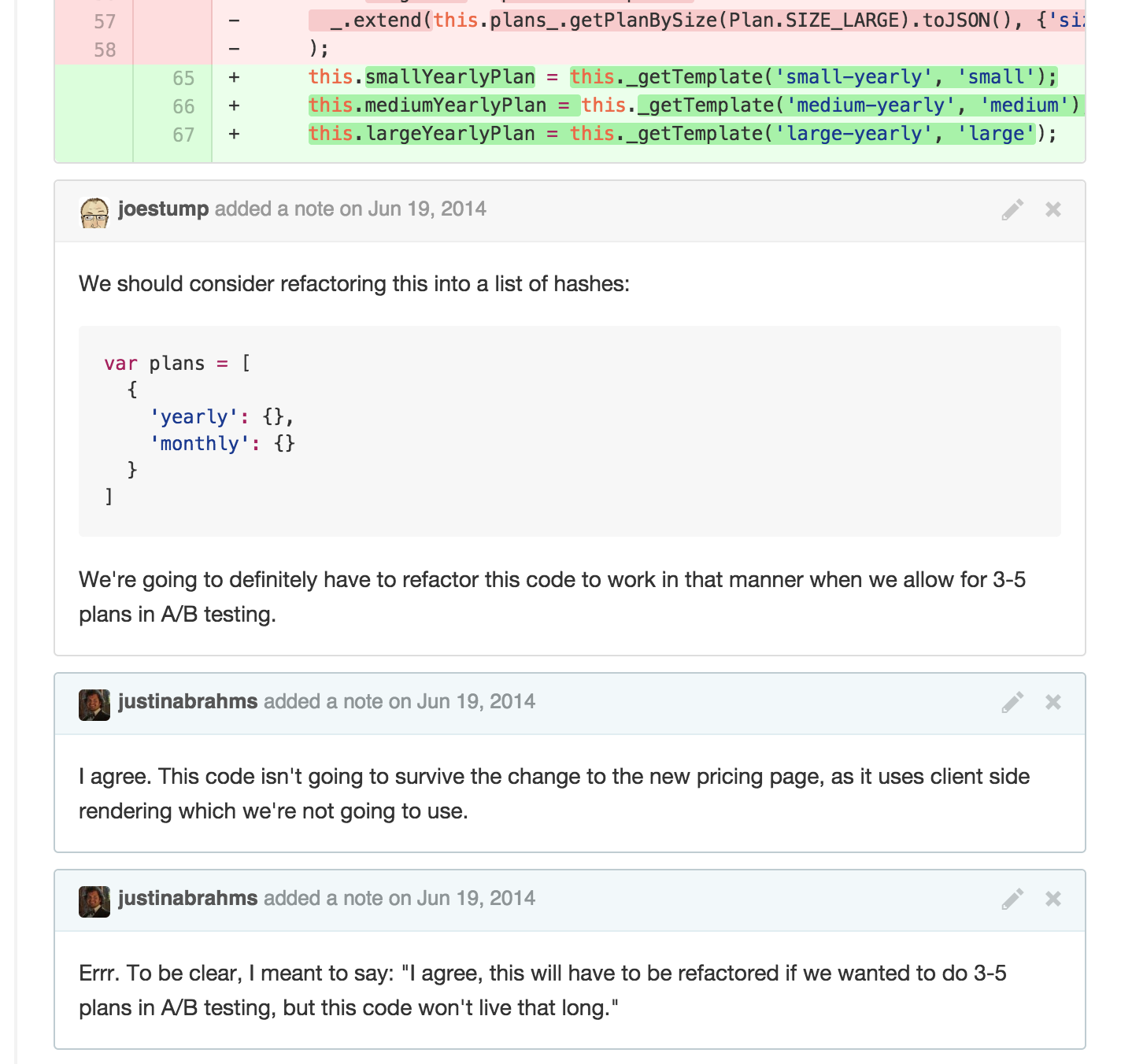Click pencil icon on first justinabrahms note

(x=1012, y=702)
